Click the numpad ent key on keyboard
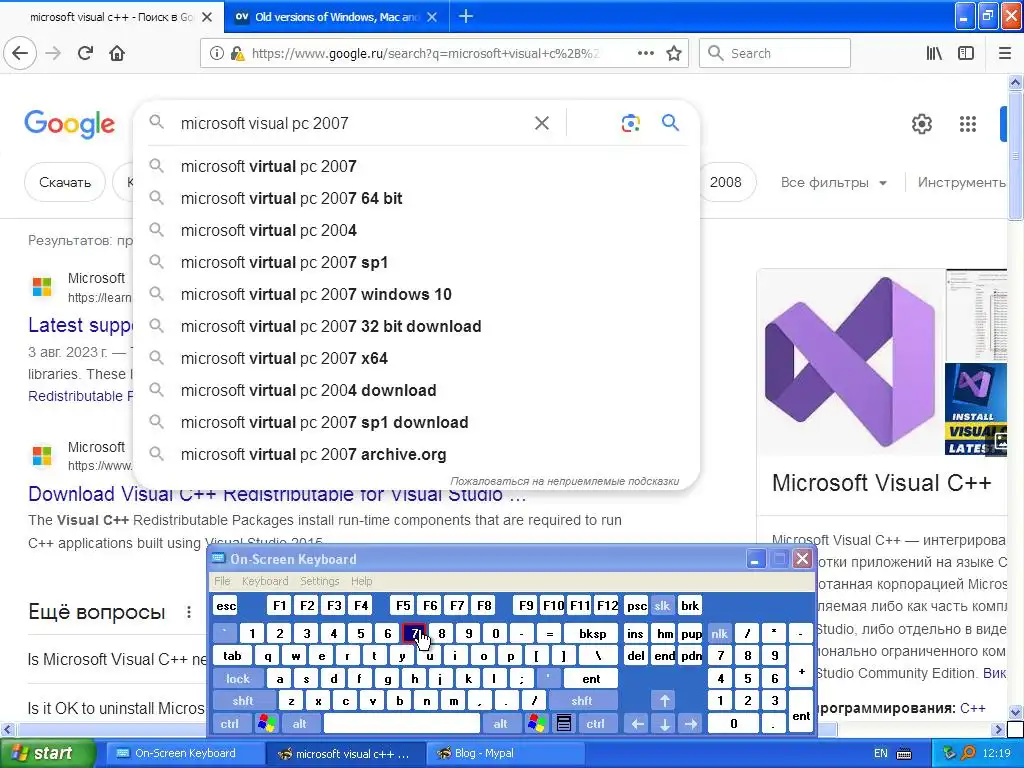Viewport: 1024px width, 768px height. [801, 712]
